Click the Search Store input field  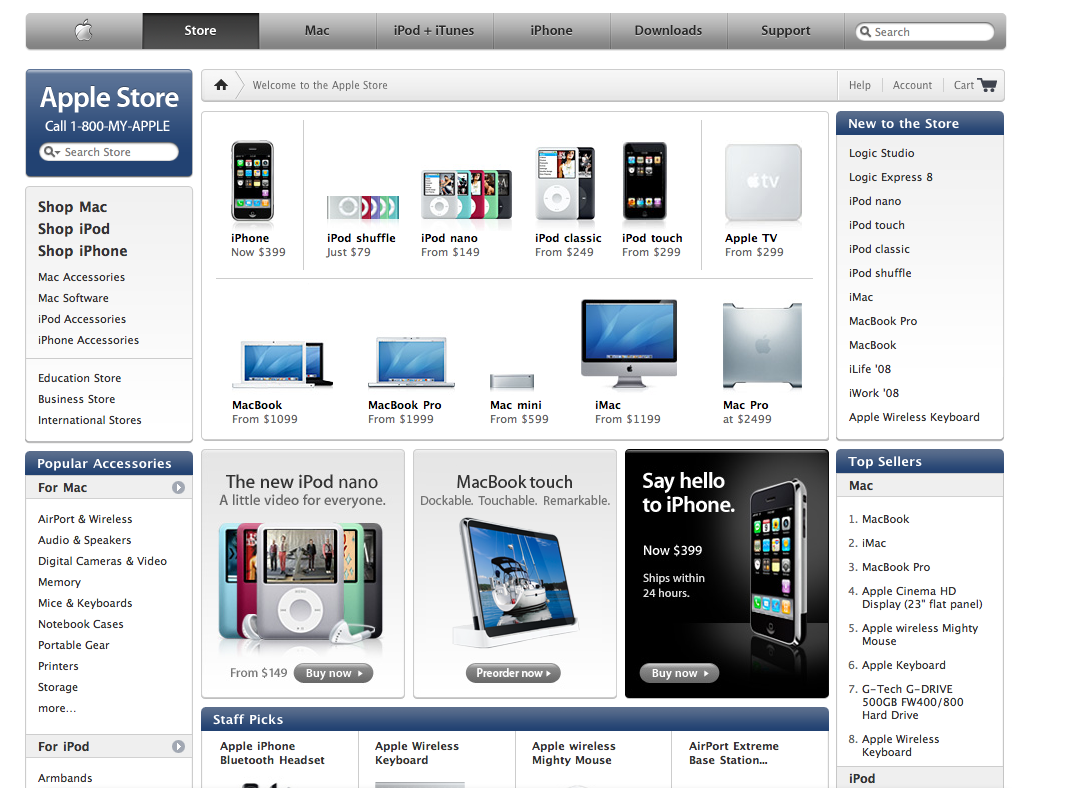[109, 152]
